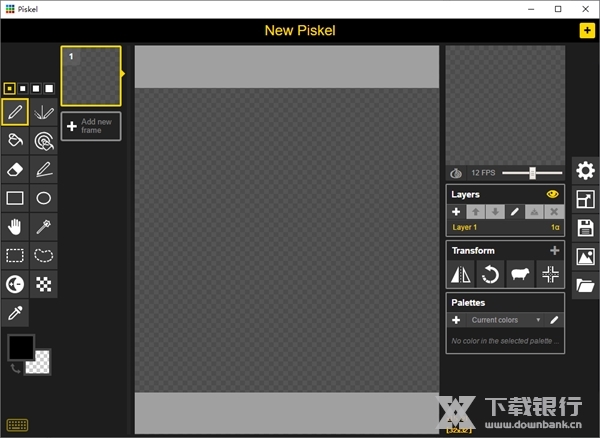The height and width of the screenshot is (438, 600).
Task: Open the Export image tab
Action: pos(585,257)
